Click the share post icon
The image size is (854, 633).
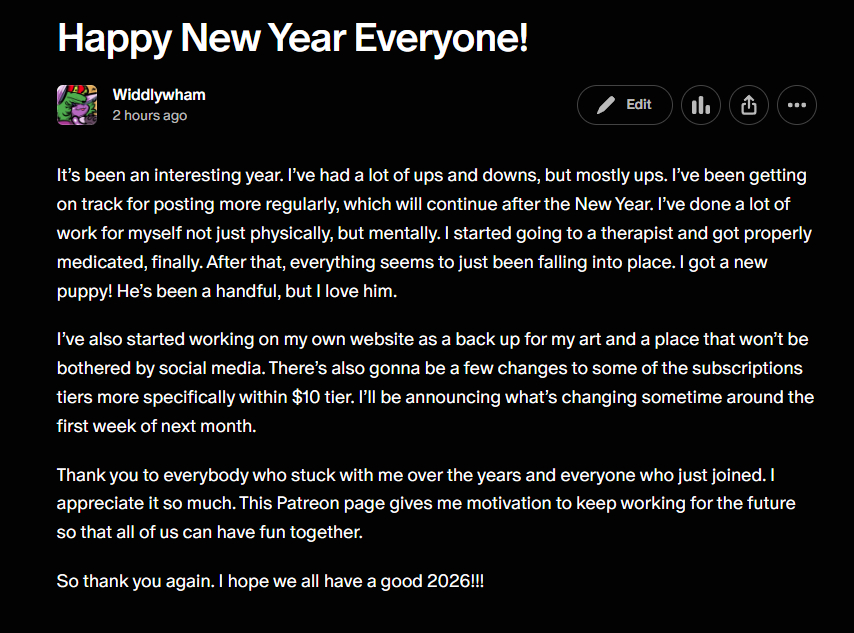[749, 105]
